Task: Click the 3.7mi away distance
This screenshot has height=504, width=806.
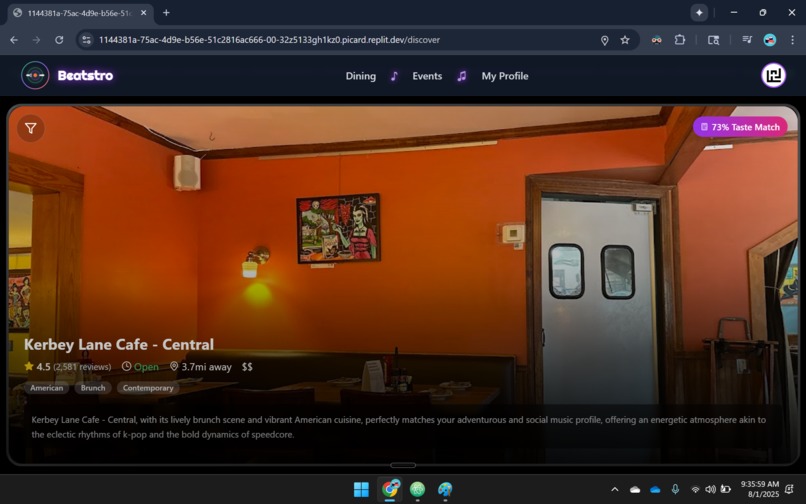Action: (x=201, y=367)
